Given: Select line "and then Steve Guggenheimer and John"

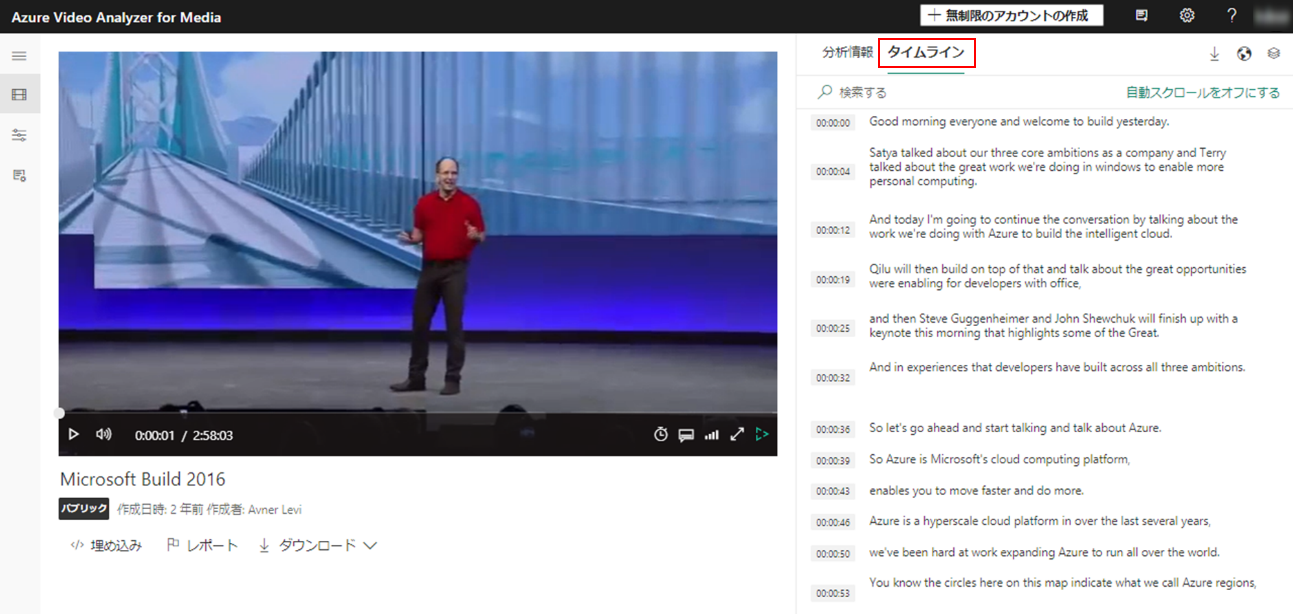Looking at the screenshot, I should [x=1054, y=326].
